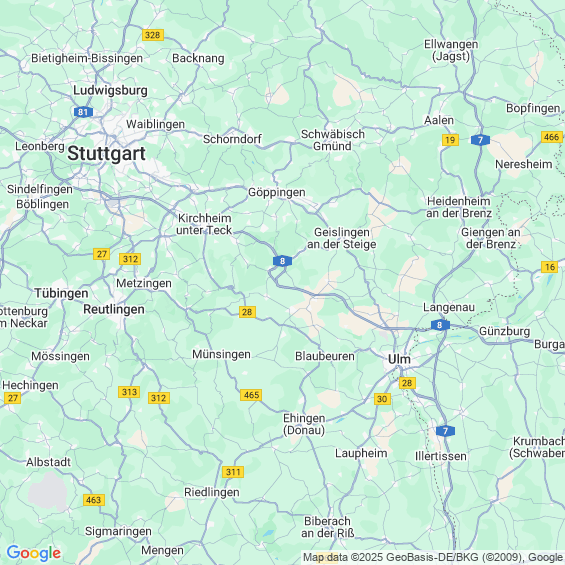This screenshot has width=565, height=565.
Task: Click the 313 road shield south of Reutlingen
Action: [x=129, y=392]
